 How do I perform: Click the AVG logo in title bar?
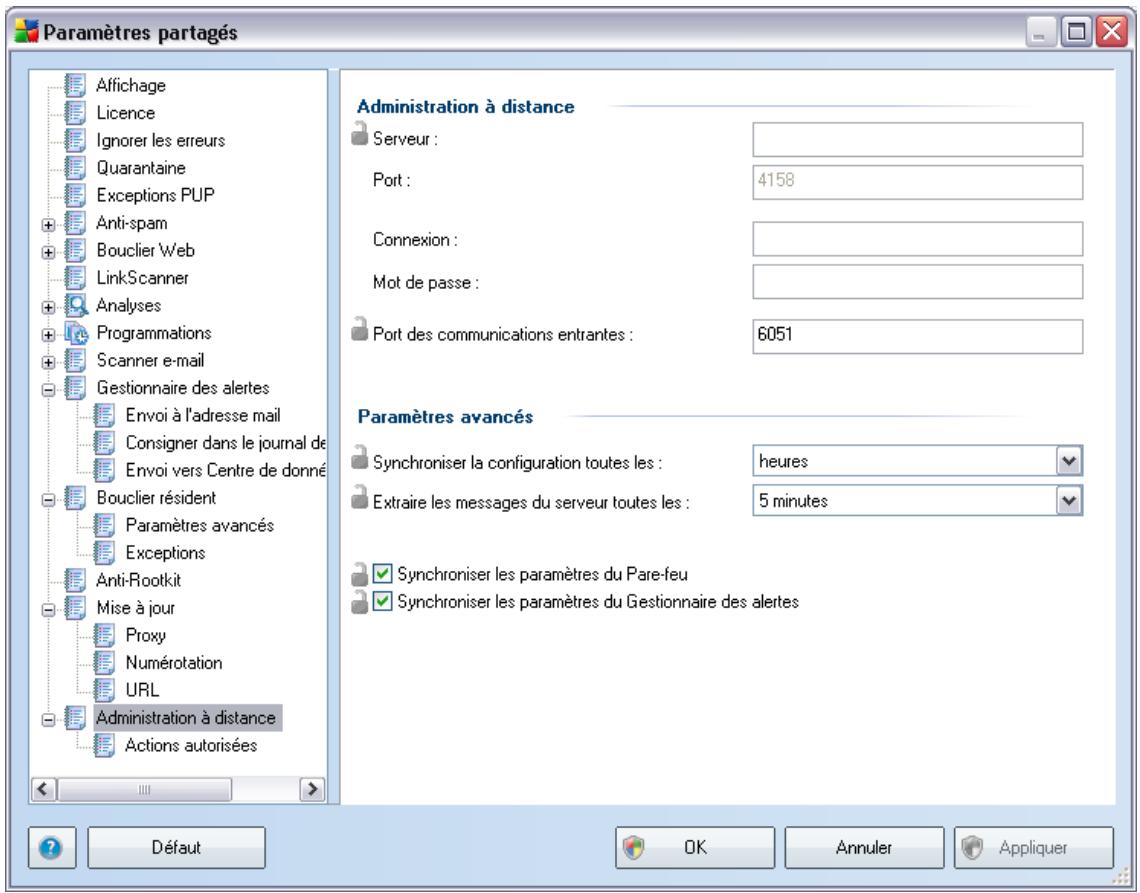(x=26, y=31)
